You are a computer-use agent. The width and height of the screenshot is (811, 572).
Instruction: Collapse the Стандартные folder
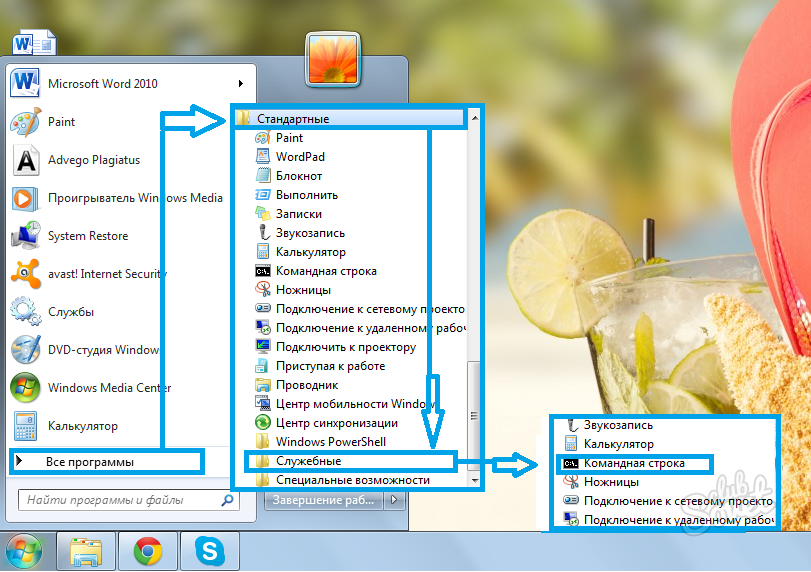292,119
